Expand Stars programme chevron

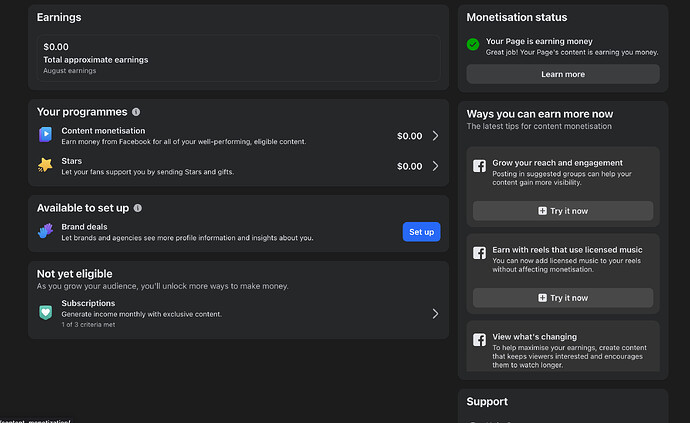click(x=435, y=166)
